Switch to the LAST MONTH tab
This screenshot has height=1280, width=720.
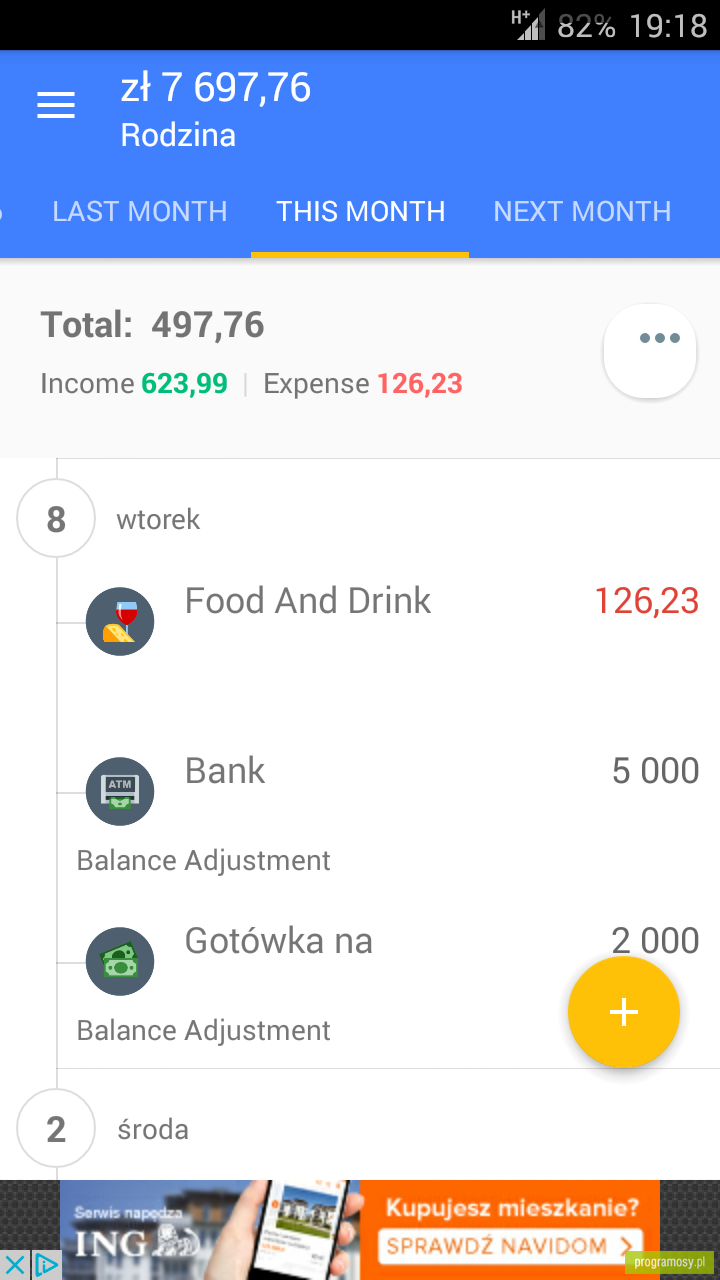140,212
